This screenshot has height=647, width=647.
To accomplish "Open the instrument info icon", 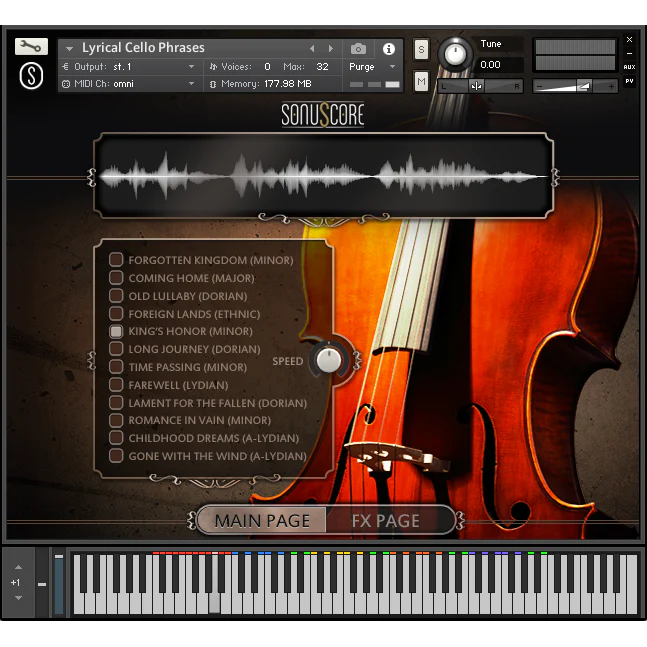I will [389, 48].
